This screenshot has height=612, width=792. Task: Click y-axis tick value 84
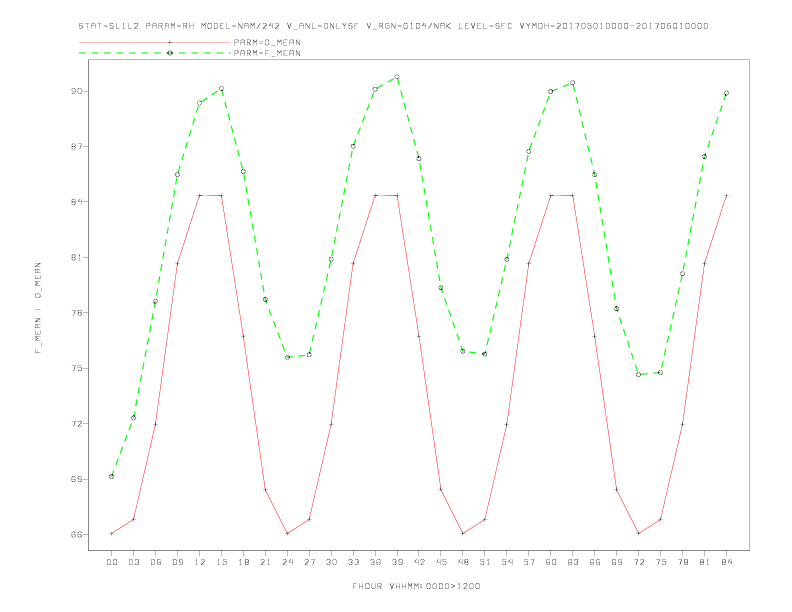[77, 202]
